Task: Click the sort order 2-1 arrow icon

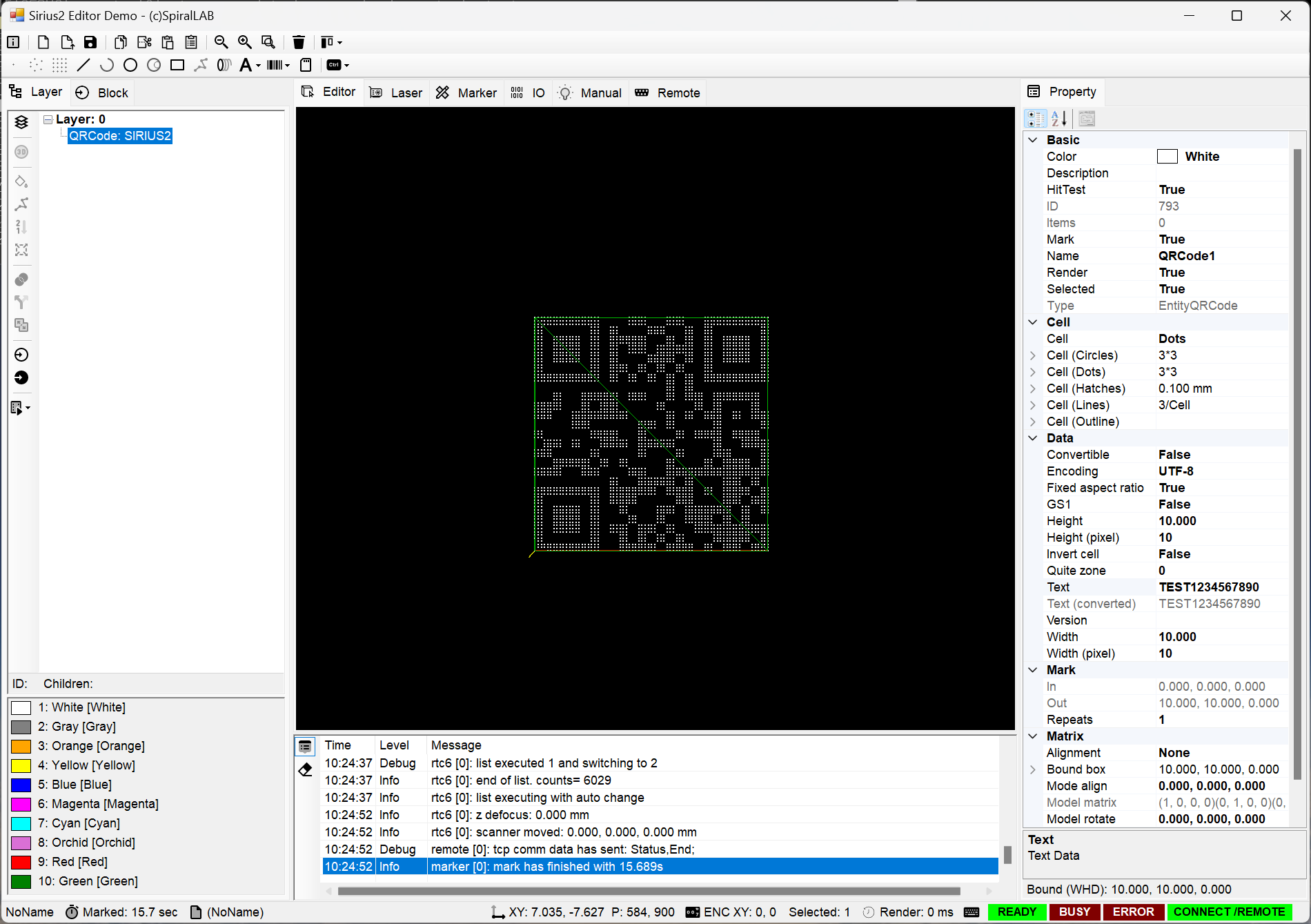Action: click(x=21, y=227)
